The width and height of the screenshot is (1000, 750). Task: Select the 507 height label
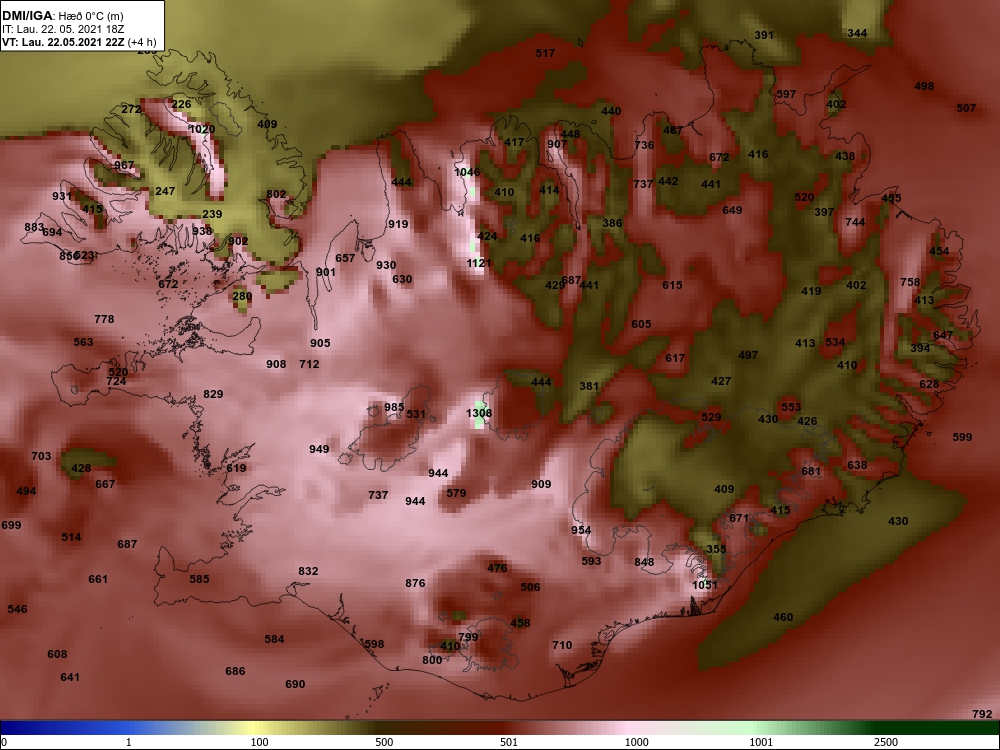966,108
